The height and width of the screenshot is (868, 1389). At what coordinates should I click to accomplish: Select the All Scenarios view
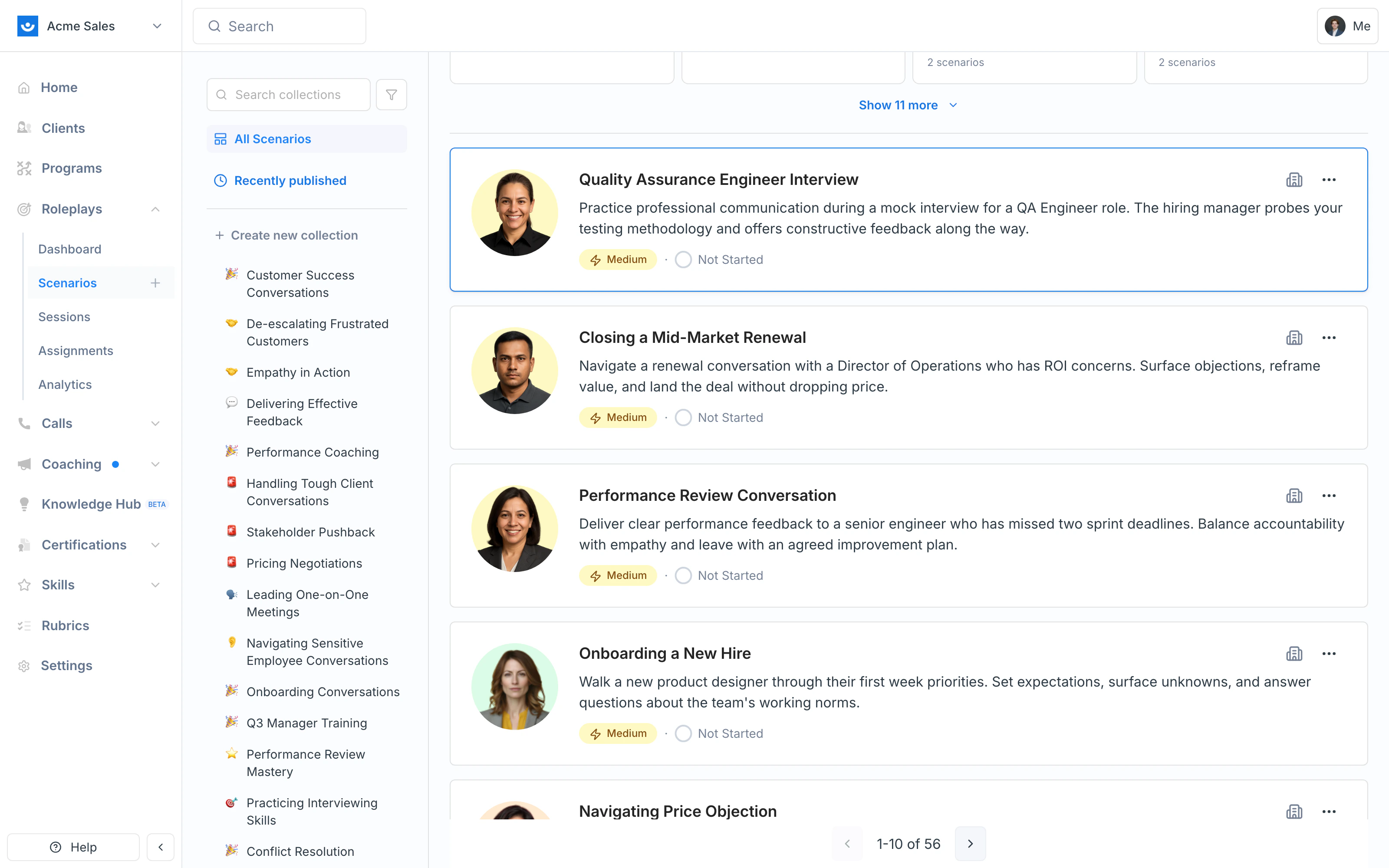[306, 139]
